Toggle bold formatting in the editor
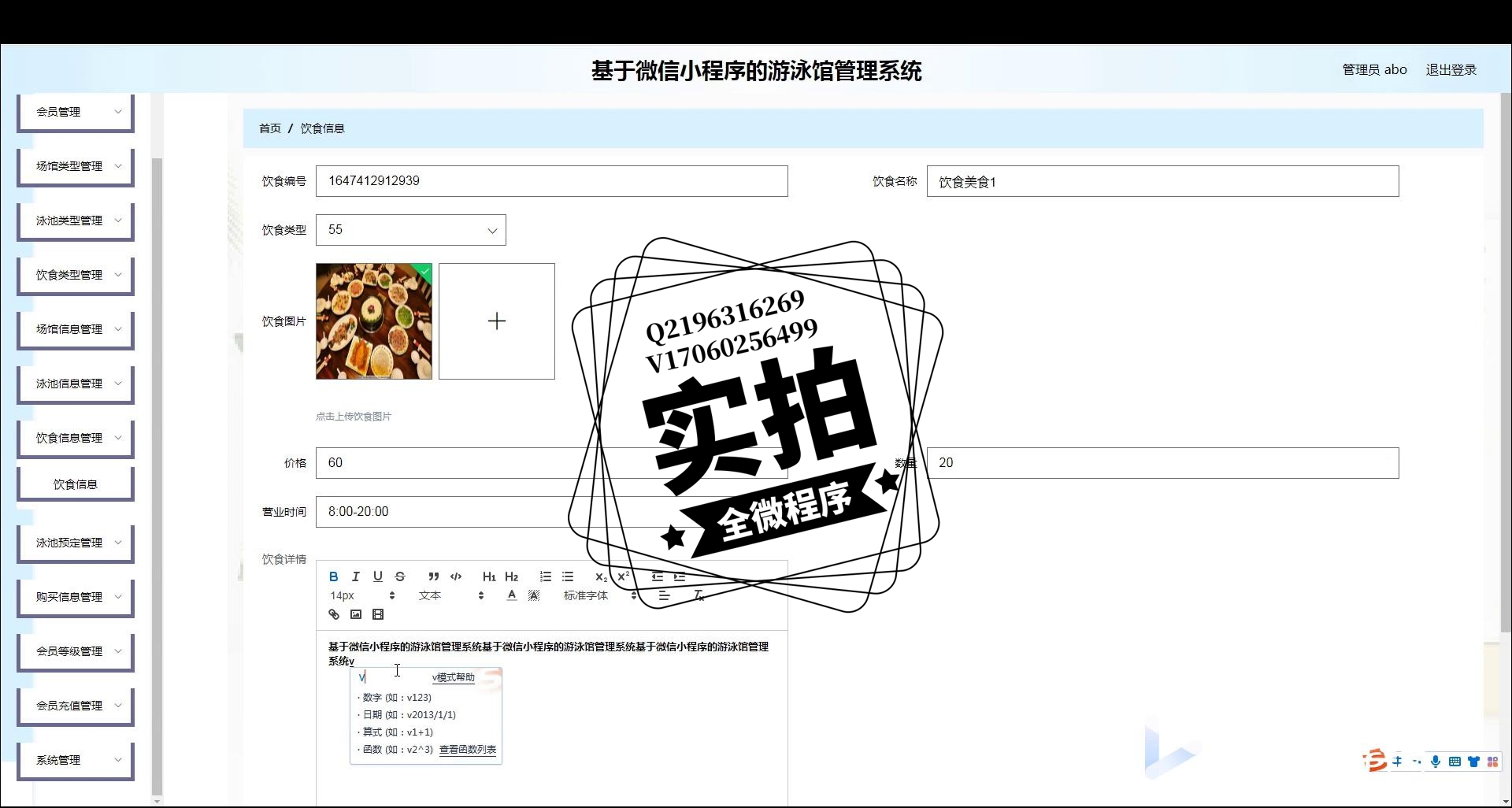 pyautogui.click(x=333, y=576)
